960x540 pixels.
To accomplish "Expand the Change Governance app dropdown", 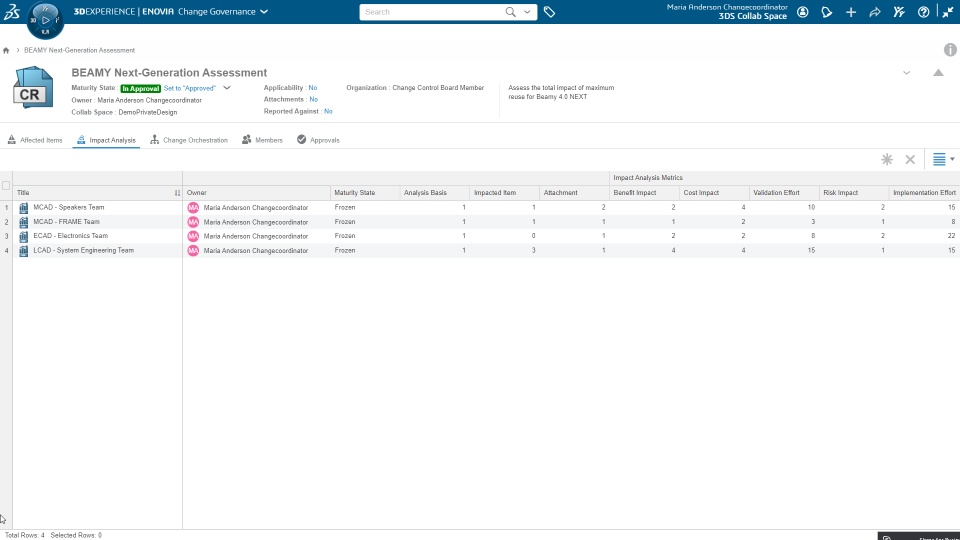I will (264, 12).
